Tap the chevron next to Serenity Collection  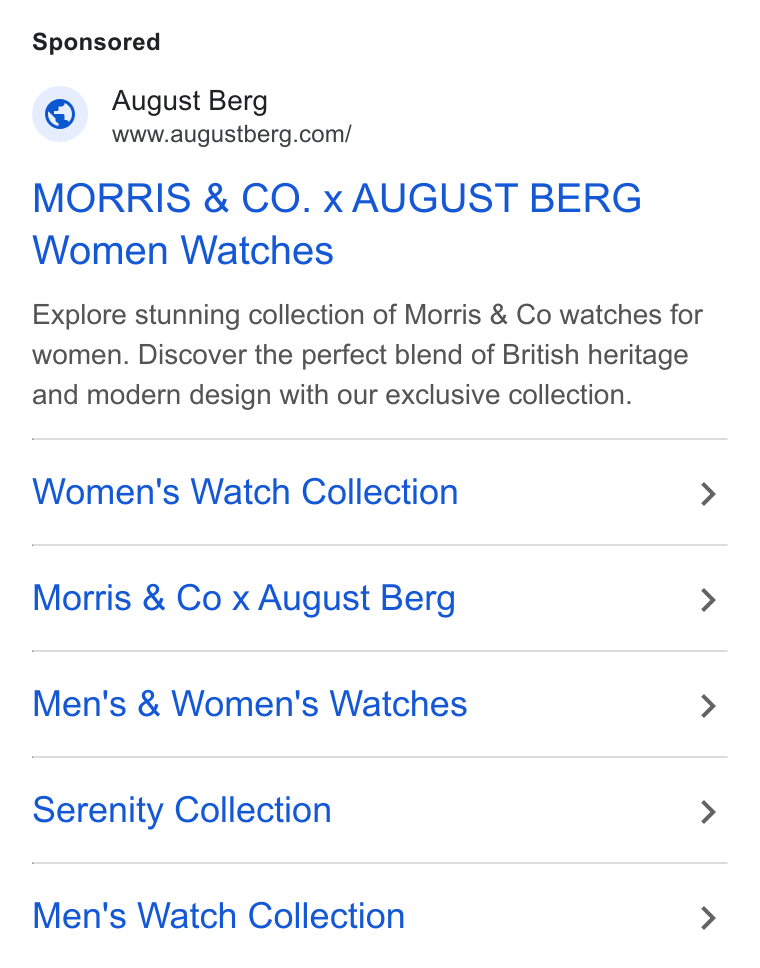708,812
